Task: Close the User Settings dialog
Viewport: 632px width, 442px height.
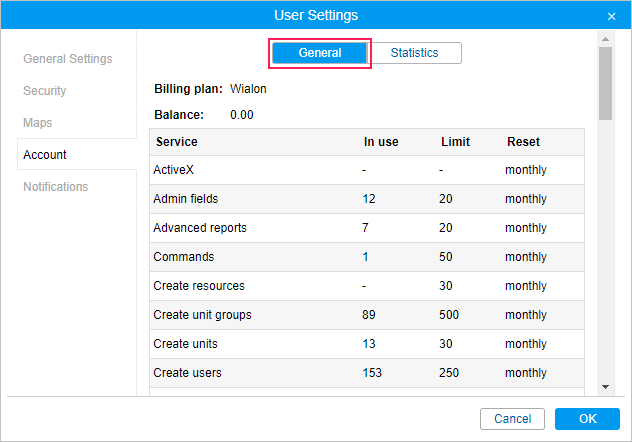Action: (x=611, y=16)
